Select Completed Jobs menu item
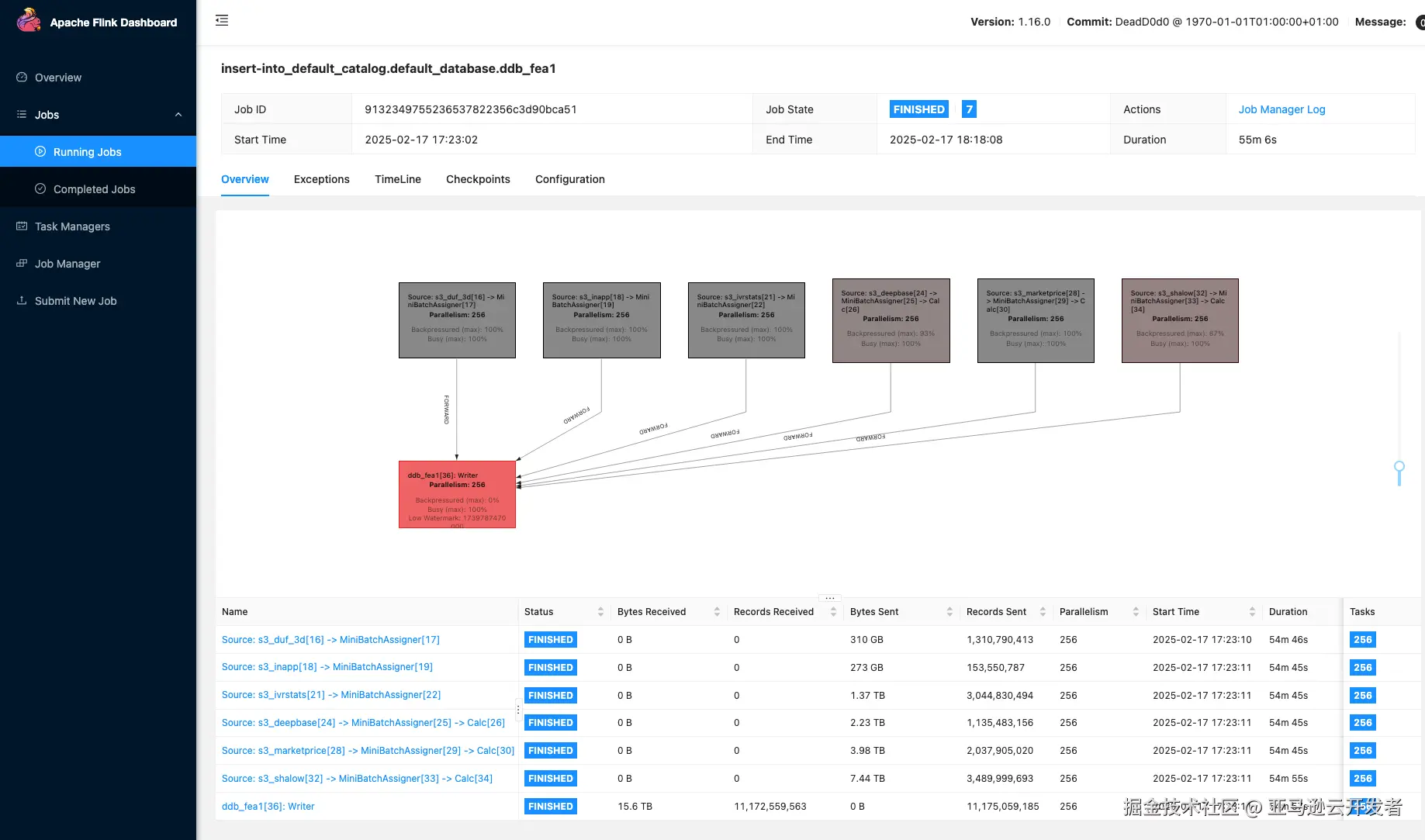Image resolution: width=1425 pixels, height=840 pixels. pos(98,189)
